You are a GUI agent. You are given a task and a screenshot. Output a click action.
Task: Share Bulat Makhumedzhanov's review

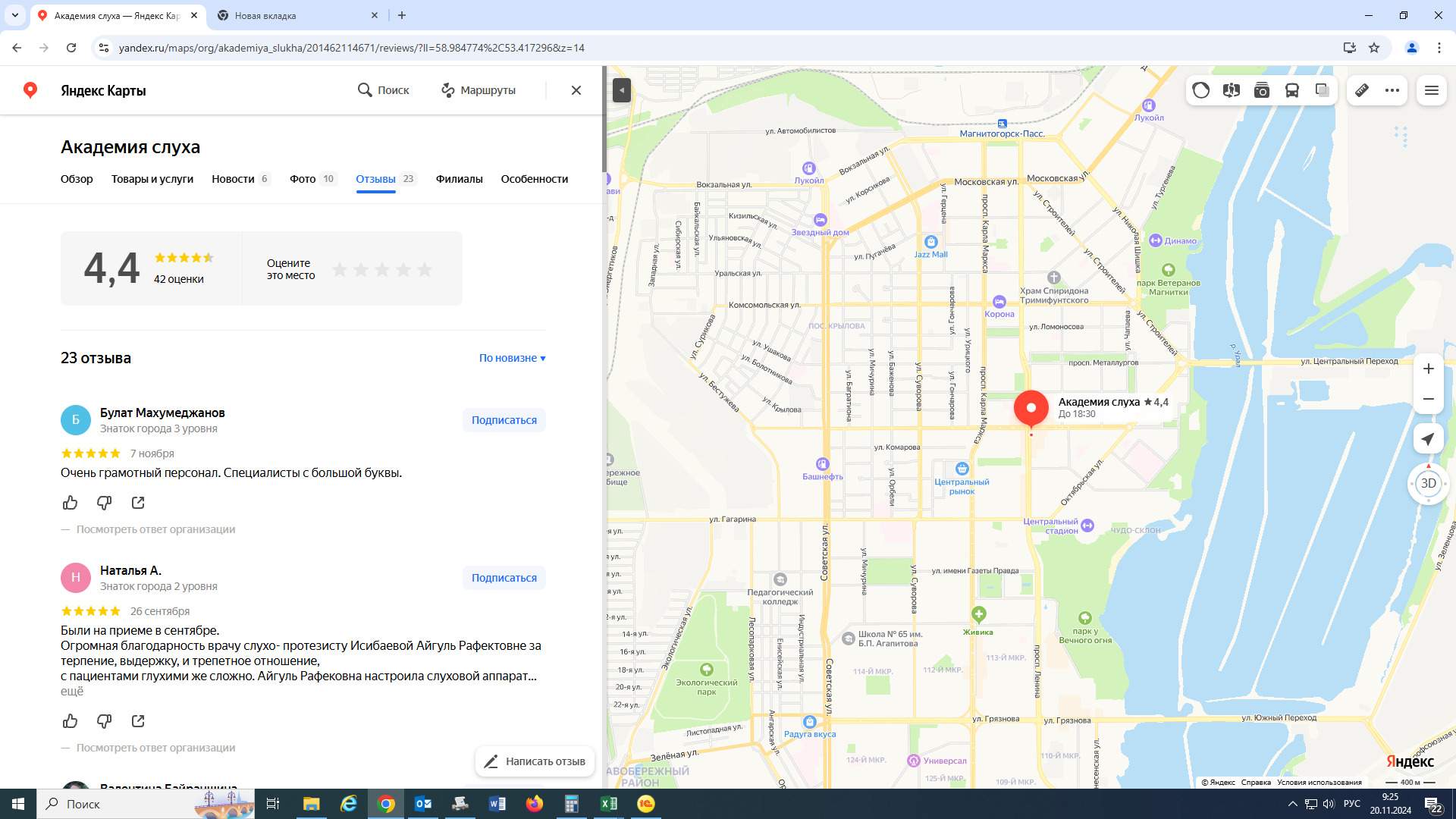tap(138, 503)
